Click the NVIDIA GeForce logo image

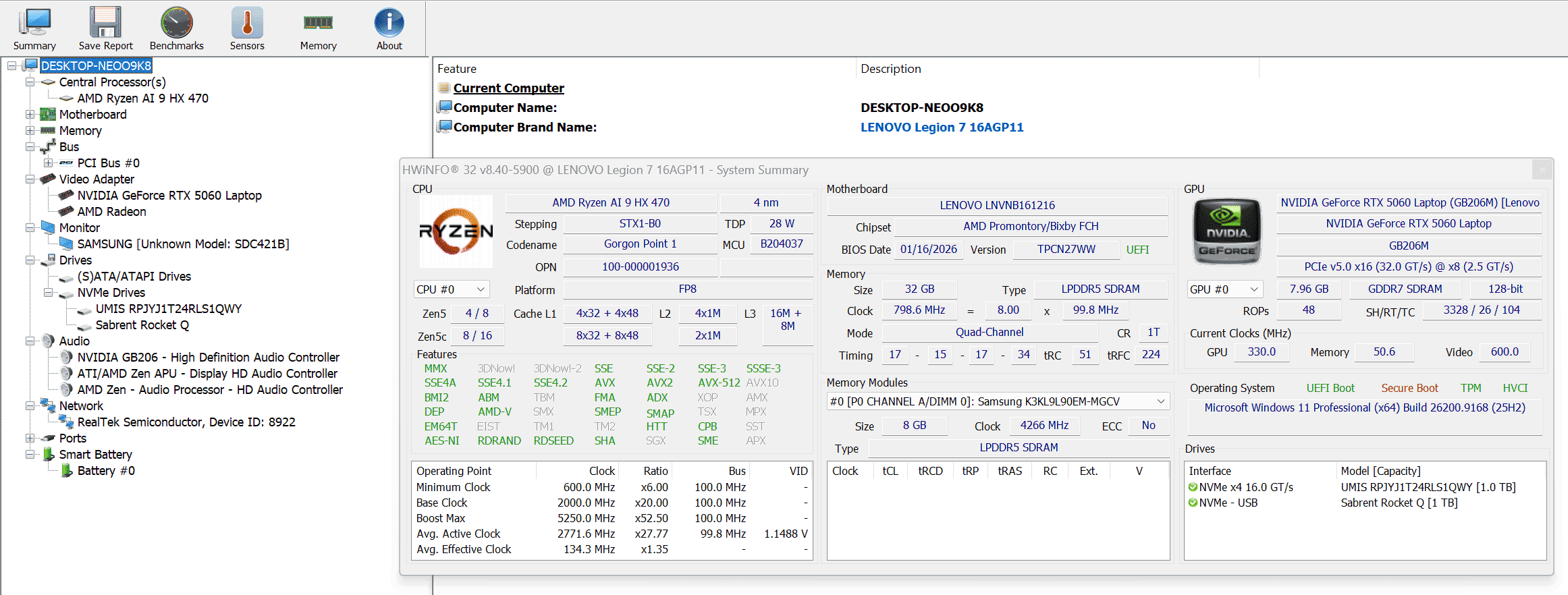[1227, 231]
